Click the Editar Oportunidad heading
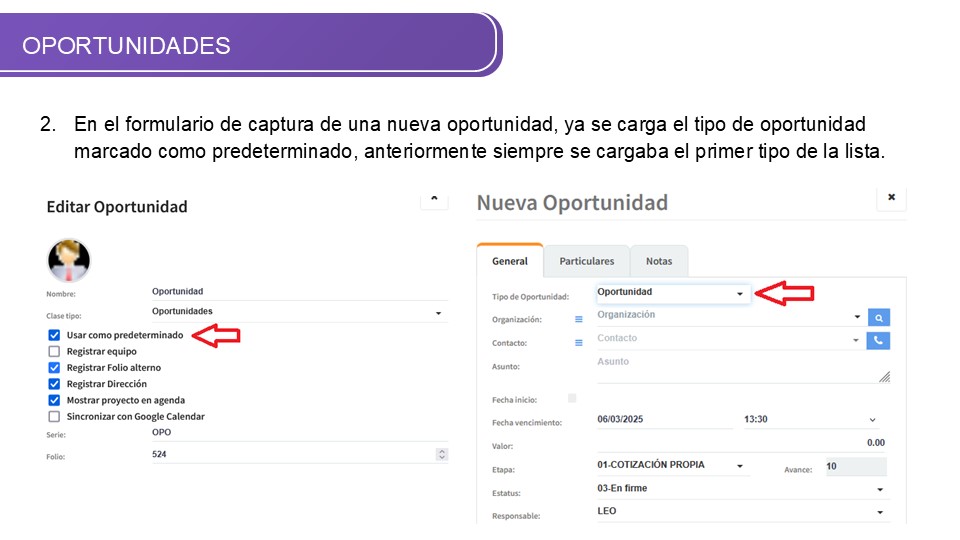 click(x=117, y=207)
